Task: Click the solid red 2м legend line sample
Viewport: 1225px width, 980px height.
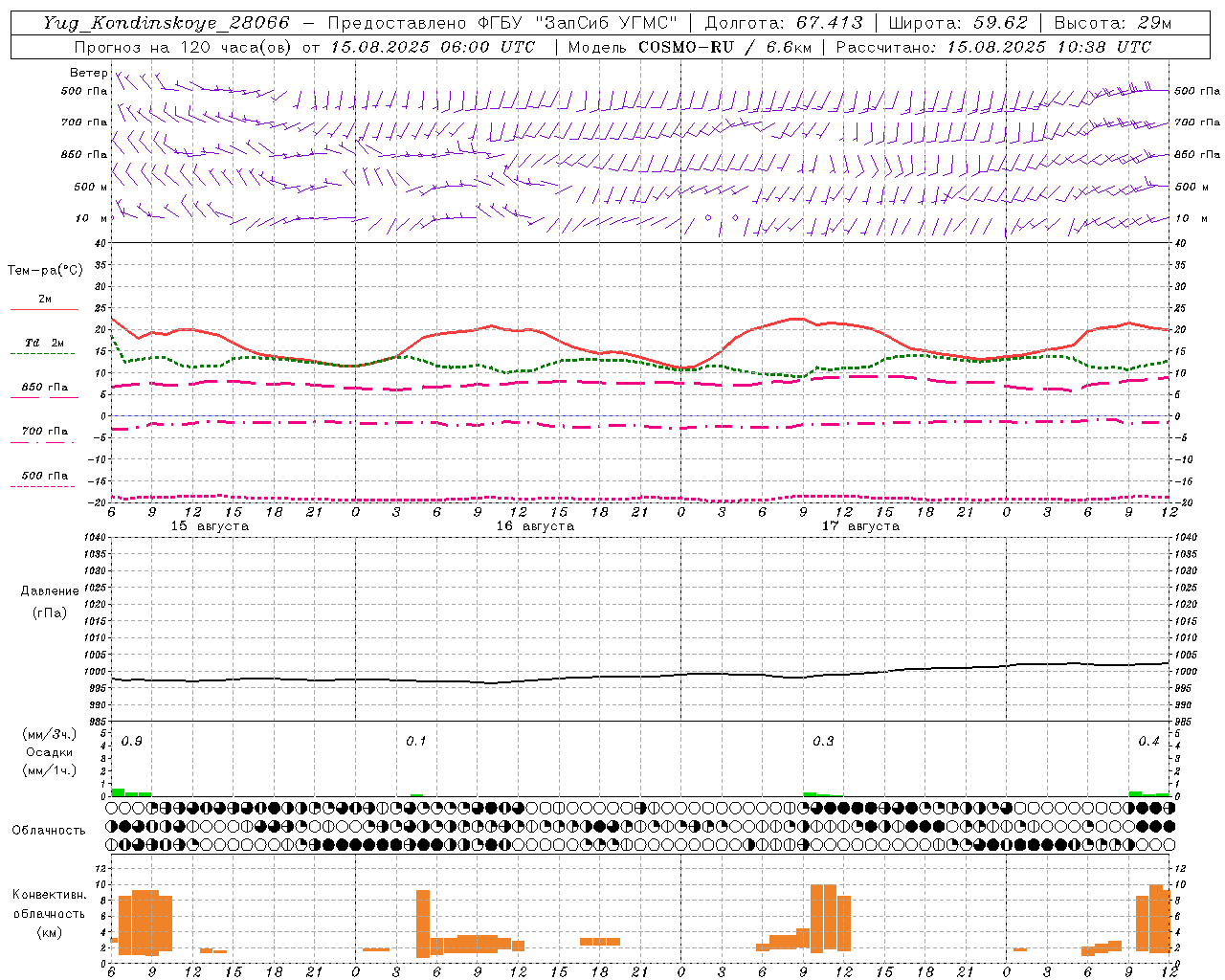Action: point(44,310)
